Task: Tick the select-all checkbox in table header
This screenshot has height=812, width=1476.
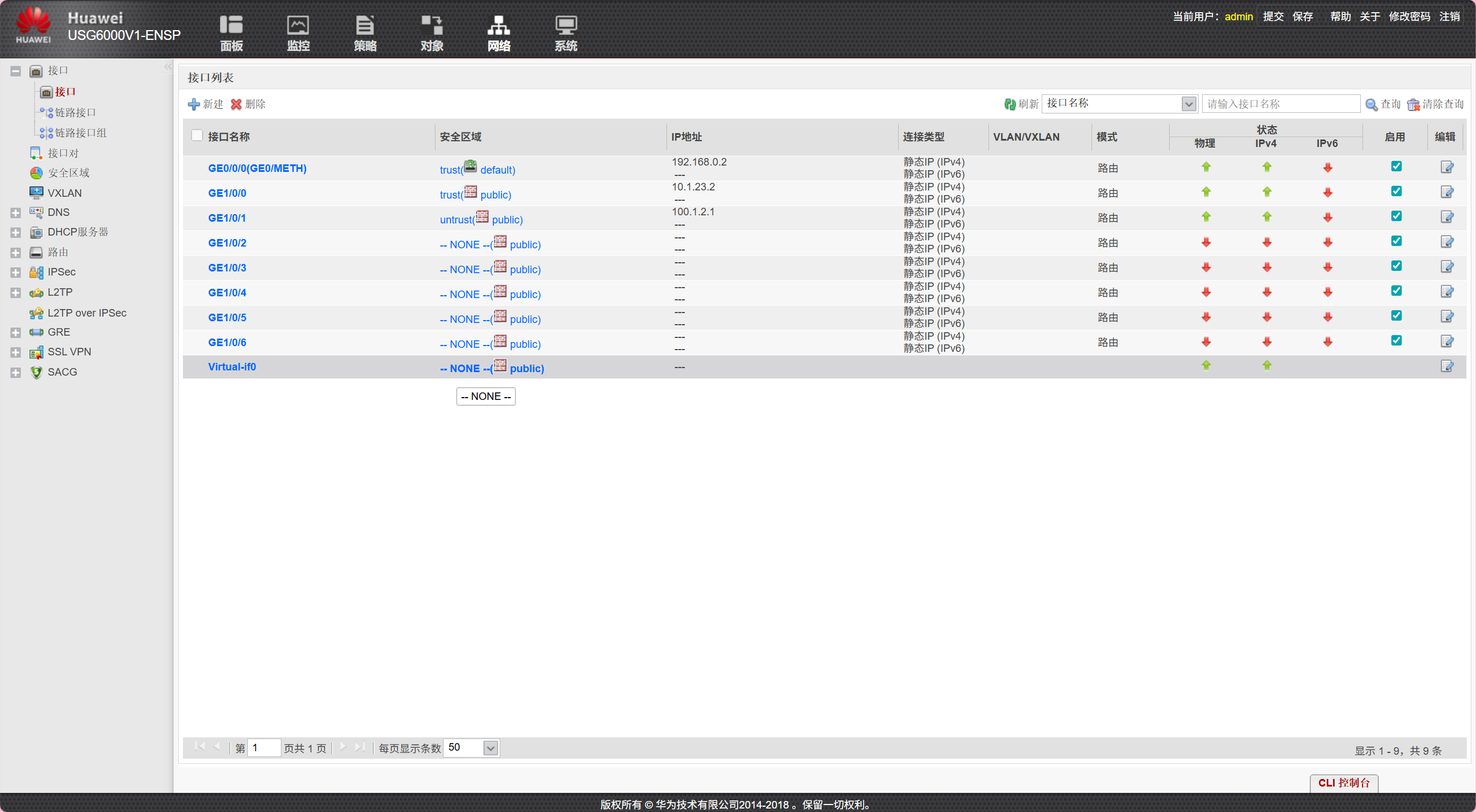Action: pos(197,135)
